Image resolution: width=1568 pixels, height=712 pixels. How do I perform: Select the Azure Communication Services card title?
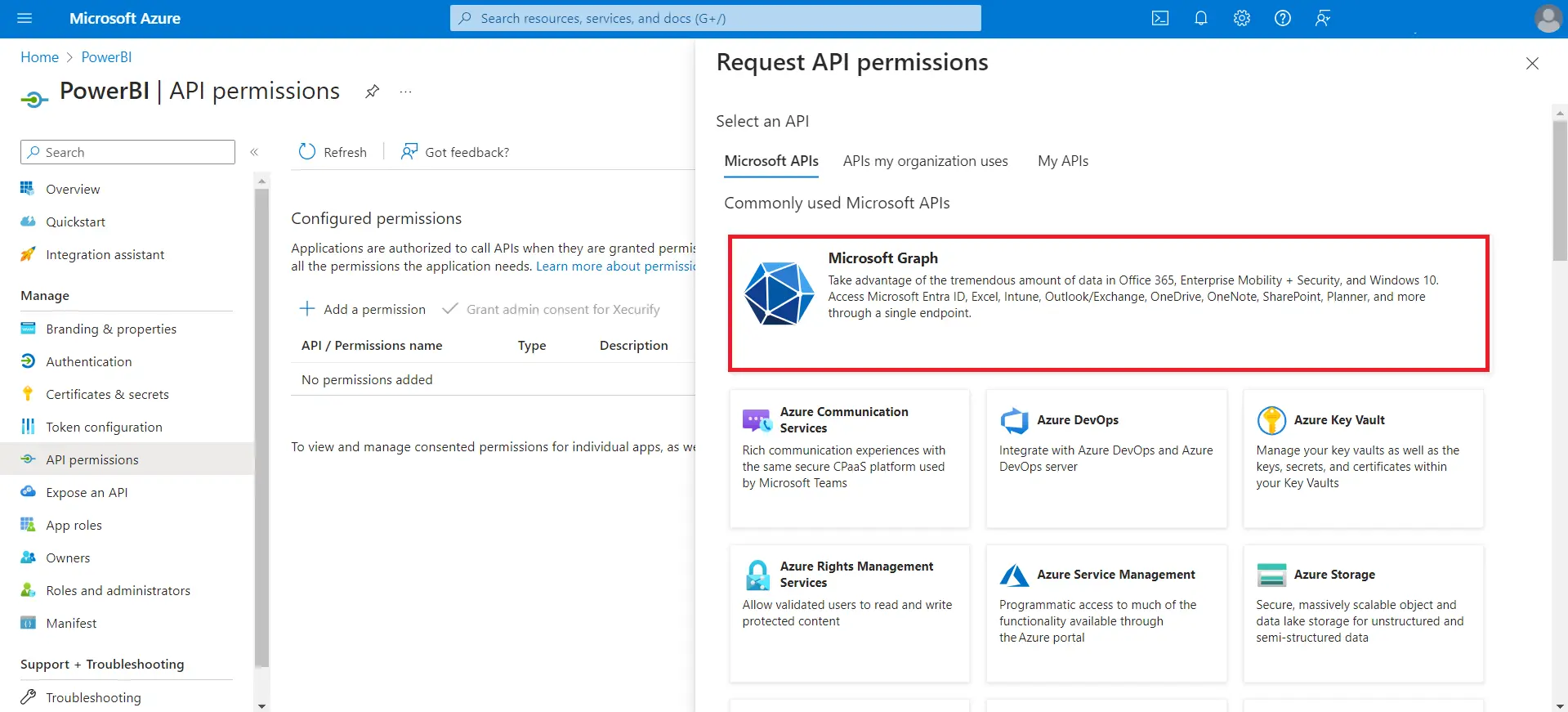844,420
